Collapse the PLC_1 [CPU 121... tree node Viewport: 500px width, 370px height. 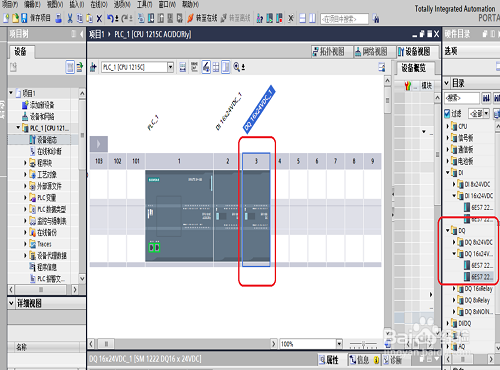[18, 128]
